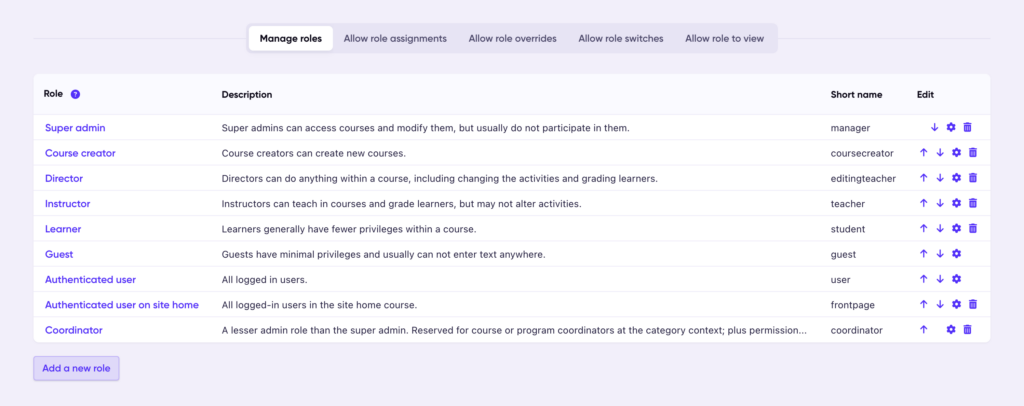This screenshot has width=1024, height=406.
Task: Move the Coordinator role up
Action: [923, 330]
